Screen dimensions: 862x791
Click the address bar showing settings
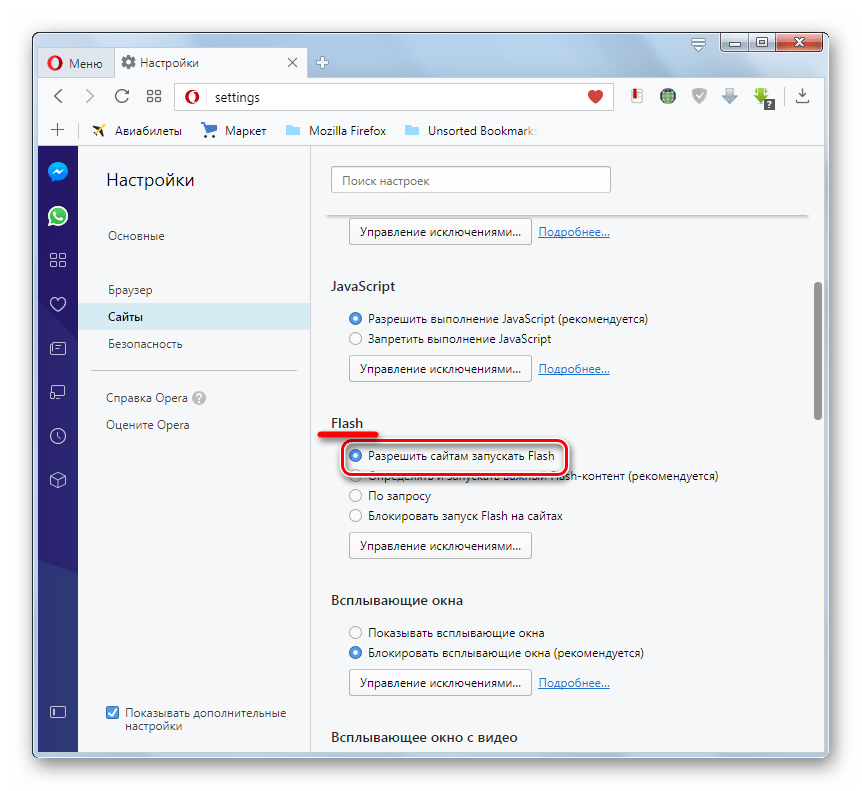click(x=394, y=97)
